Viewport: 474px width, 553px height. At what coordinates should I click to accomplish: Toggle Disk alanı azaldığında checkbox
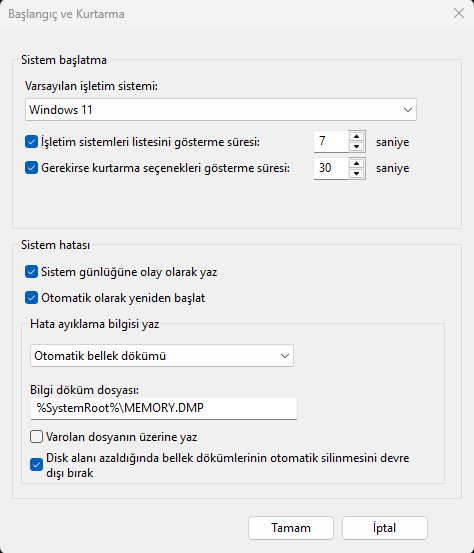pyautogui.click(x=36, y=465)
